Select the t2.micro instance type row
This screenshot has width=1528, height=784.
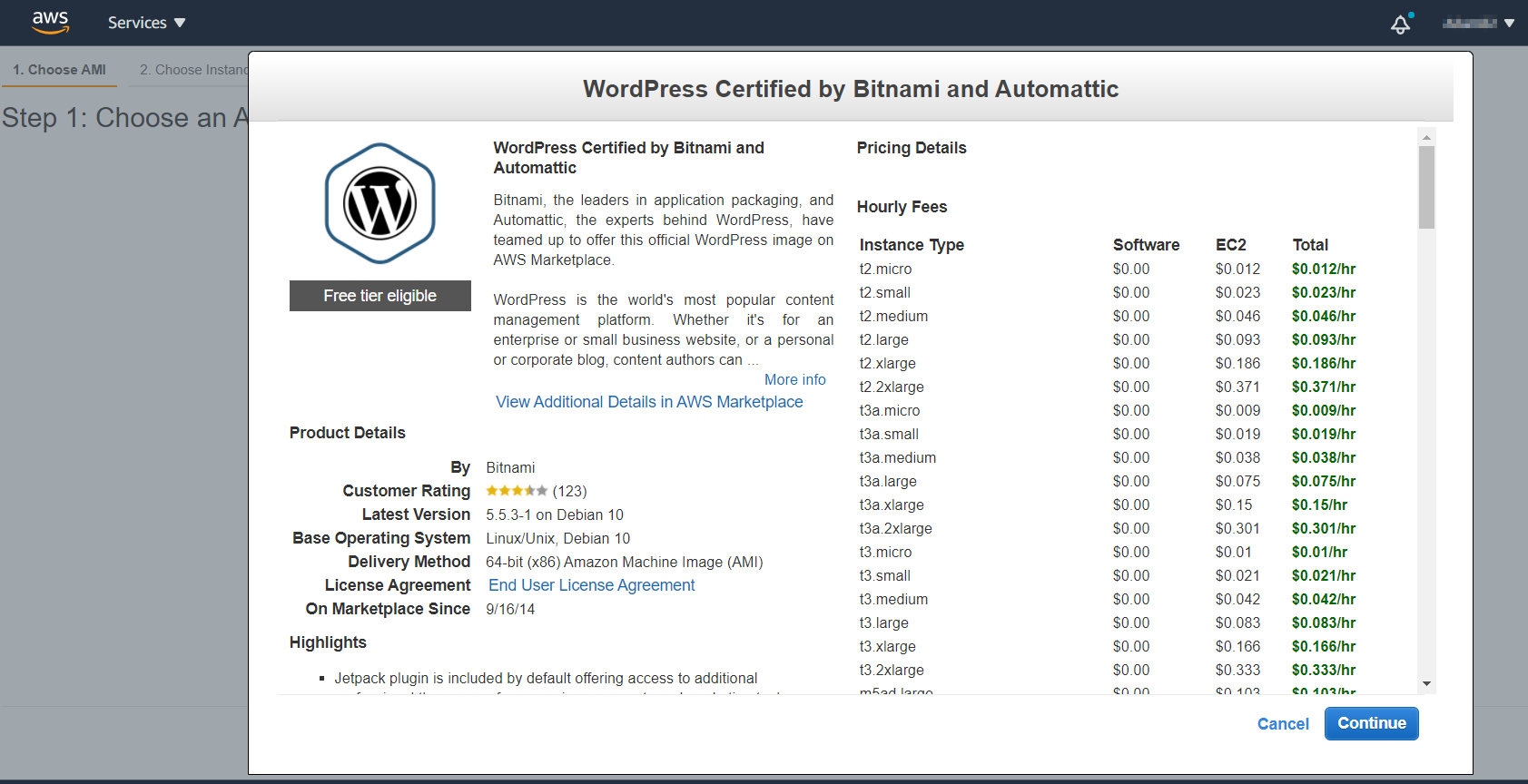[1108, 269]
